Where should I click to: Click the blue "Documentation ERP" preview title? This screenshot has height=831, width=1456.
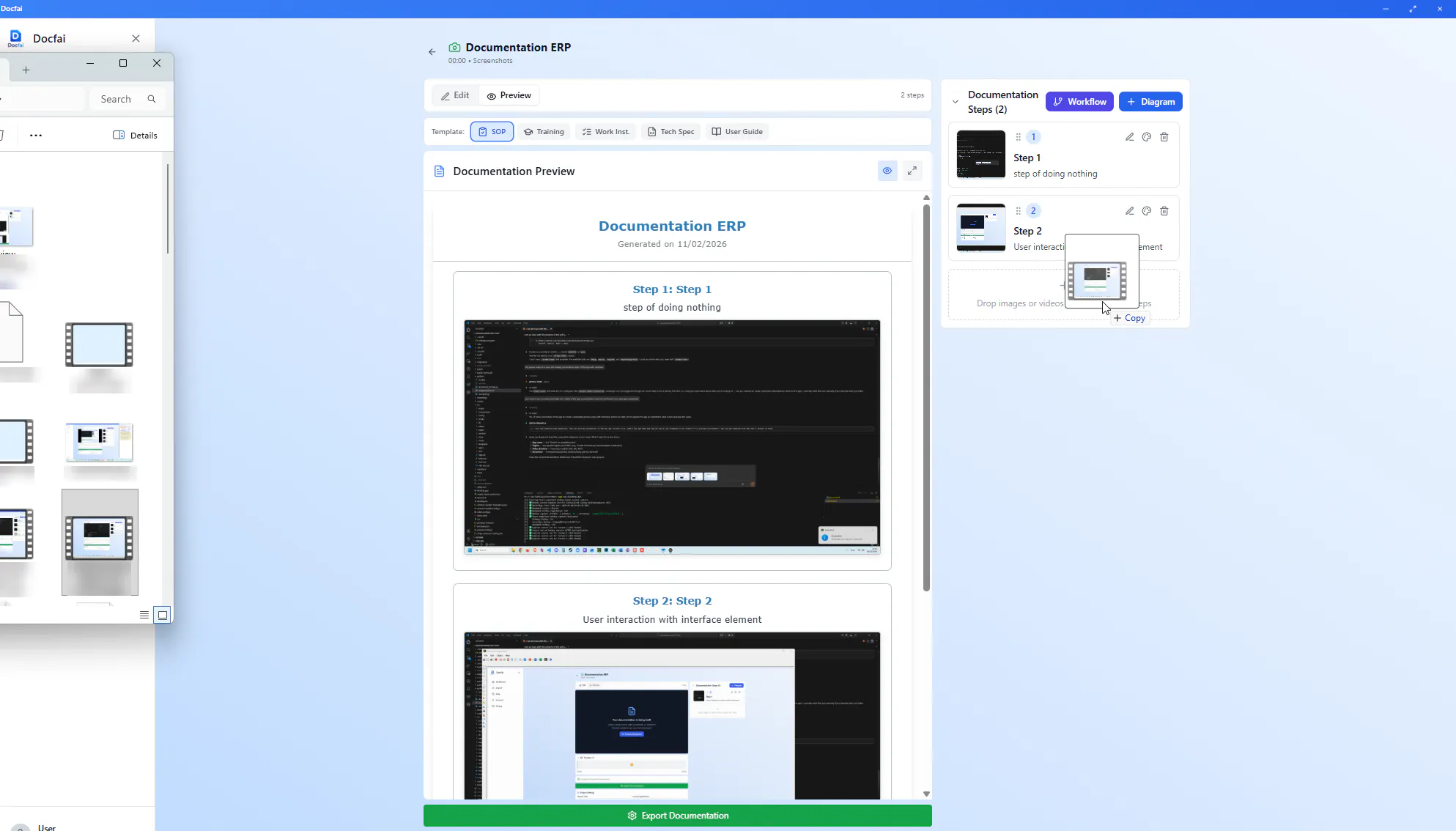click(x=672, y=226)
